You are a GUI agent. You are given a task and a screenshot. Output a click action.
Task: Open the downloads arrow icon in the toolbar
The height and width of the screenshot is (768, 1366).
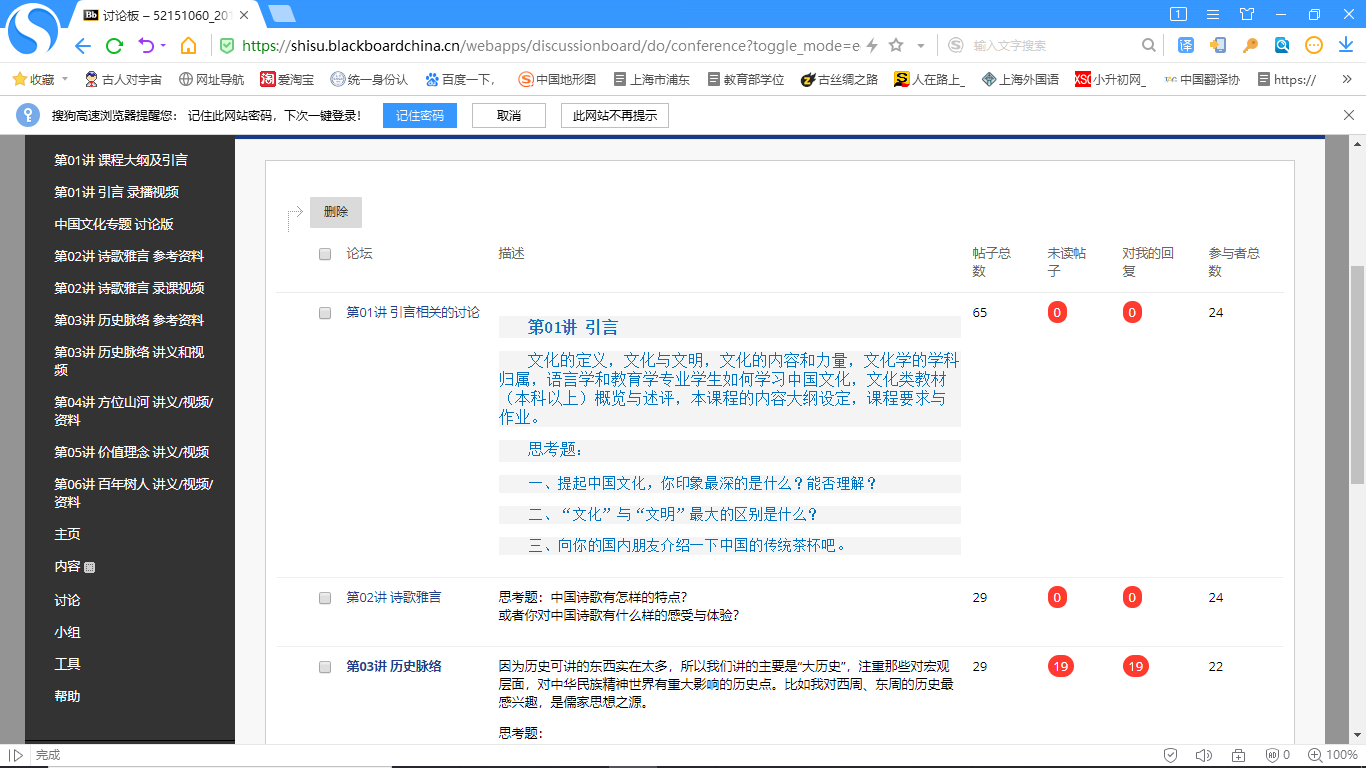click(1345, 45)
